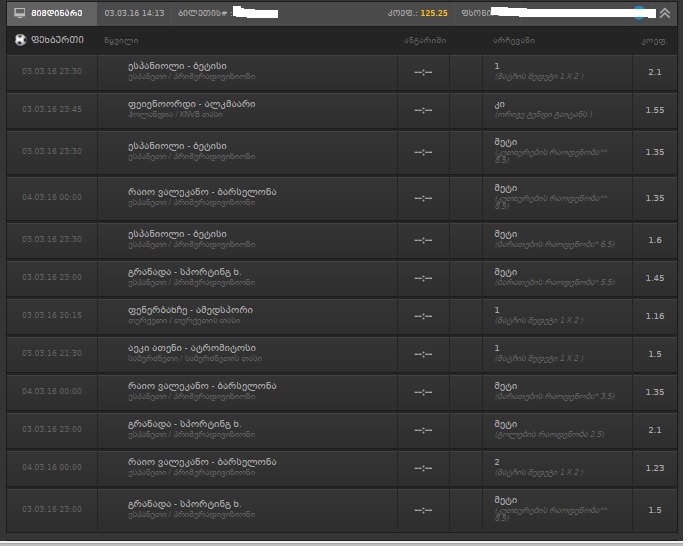Viewport: 696px width, 546px height.
Task: Click the odds value 1.6
Action: (655, 240)
